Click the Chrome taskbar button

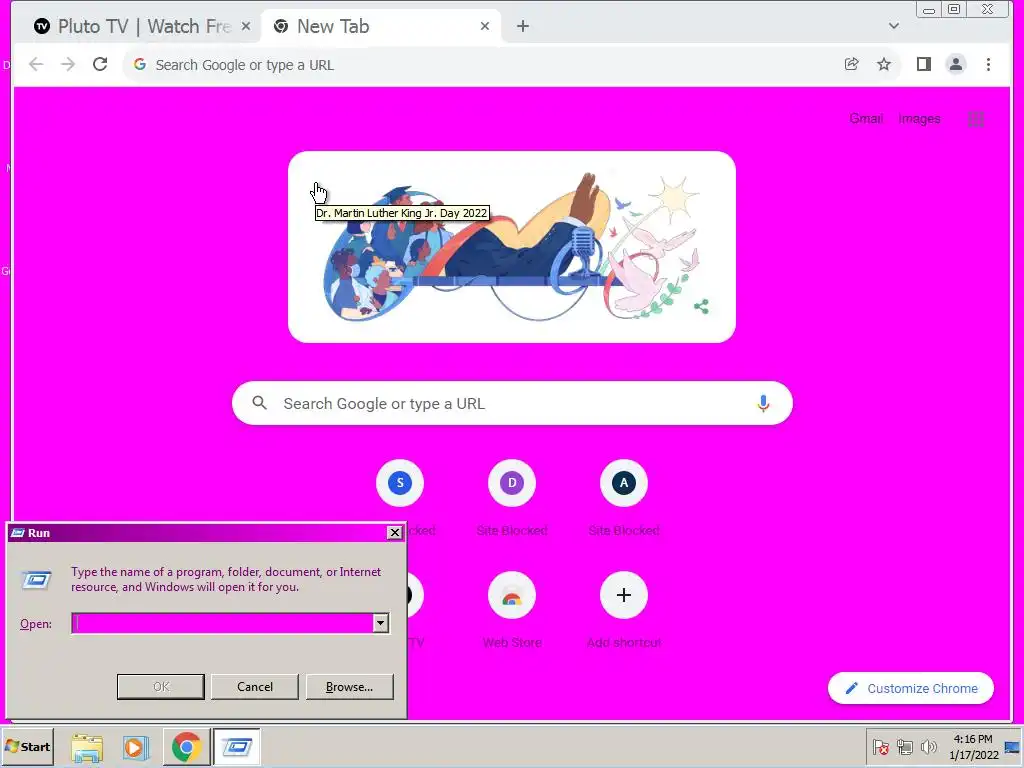click(187, 747)
